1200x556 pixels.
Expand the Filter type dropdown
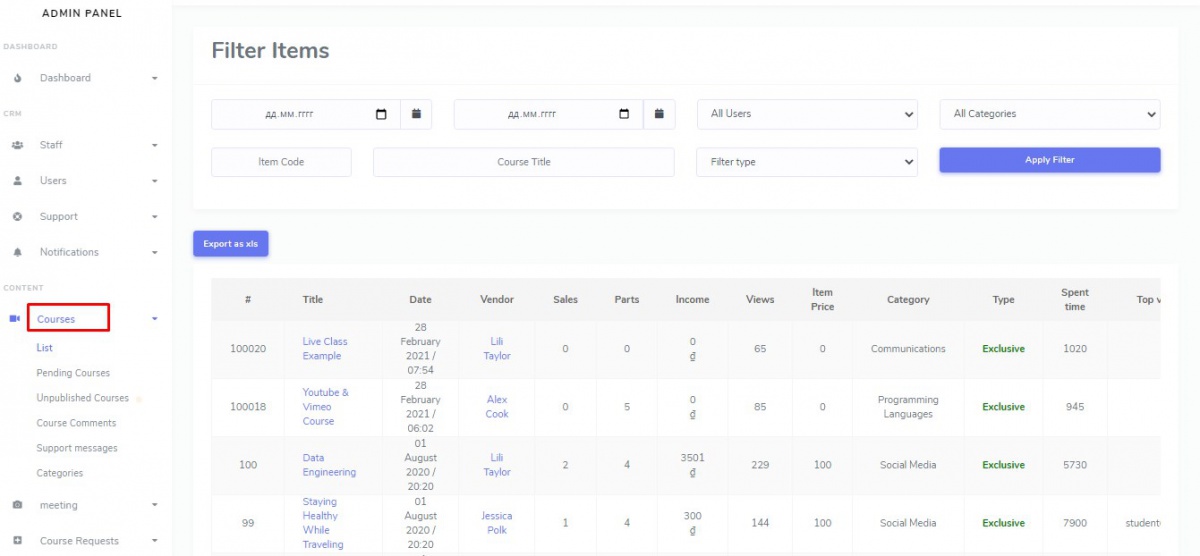pyautogui.click(x=806, y=162)
